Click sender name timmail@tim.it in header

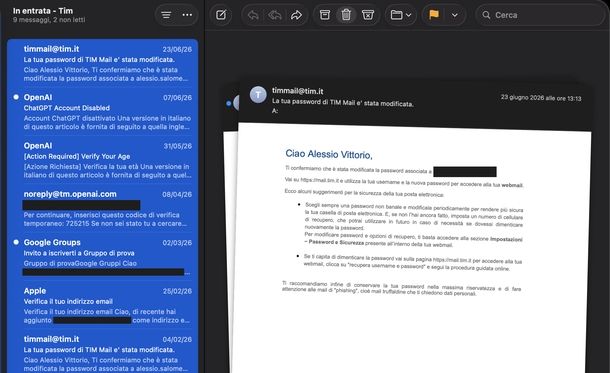click(x=298, y=91)
